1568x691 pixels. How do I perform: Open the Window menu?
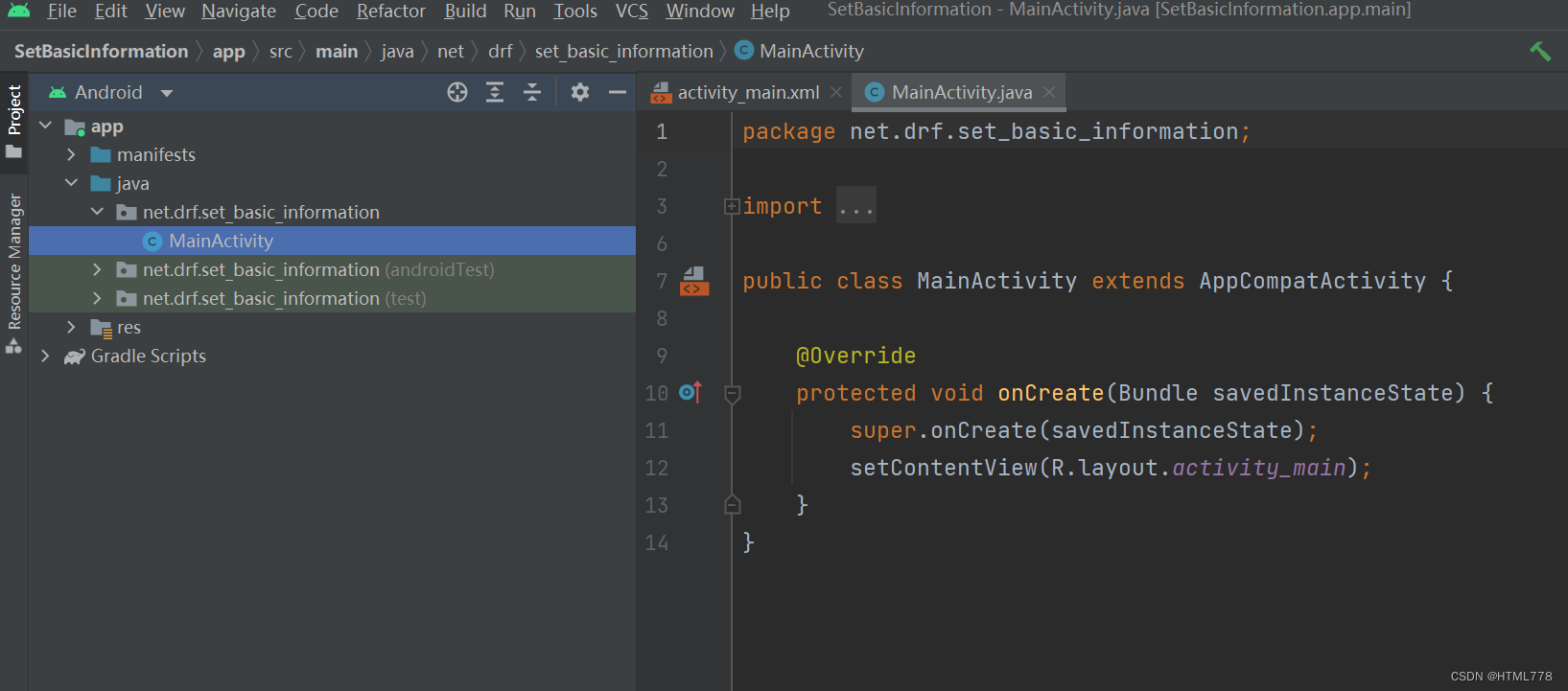[x=700, y=11]
